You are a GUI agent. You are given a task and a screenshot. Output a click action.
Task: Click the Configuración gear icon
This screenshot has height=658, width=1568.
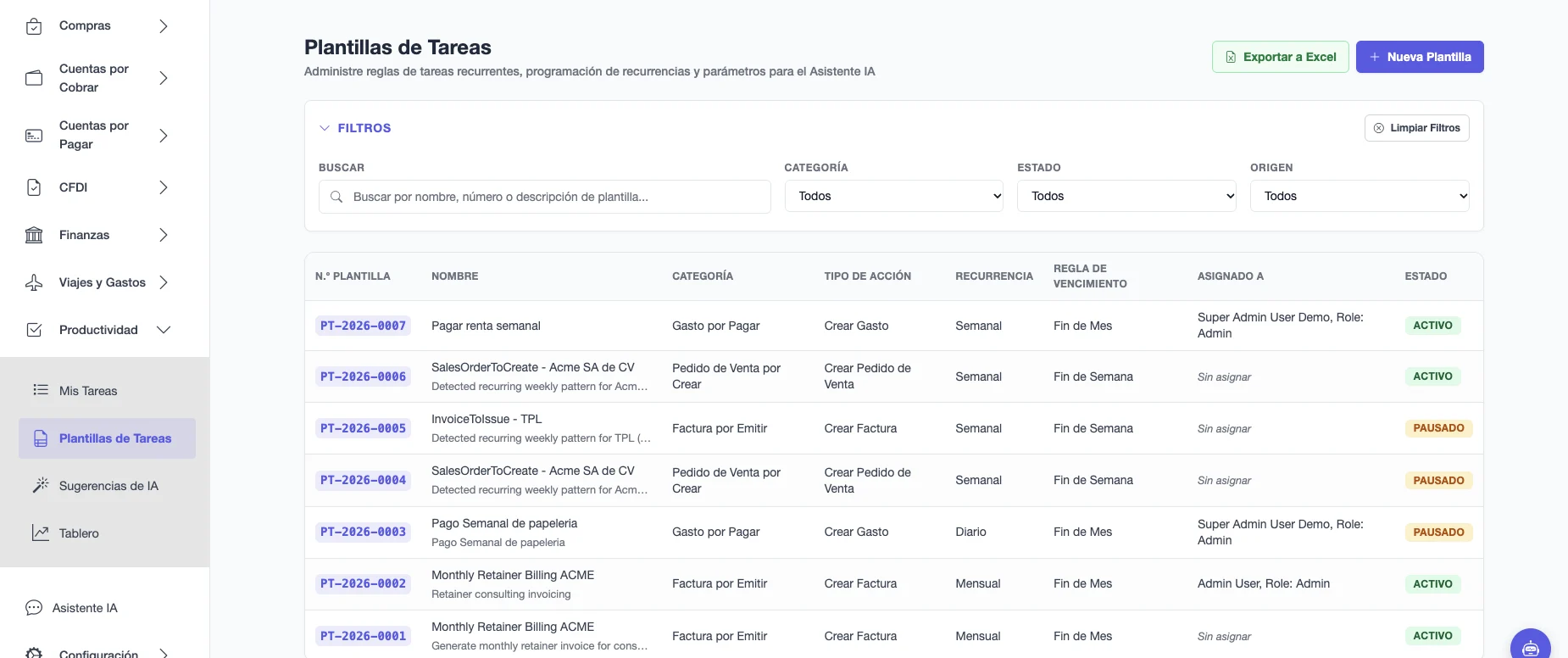tap(34, 654)
